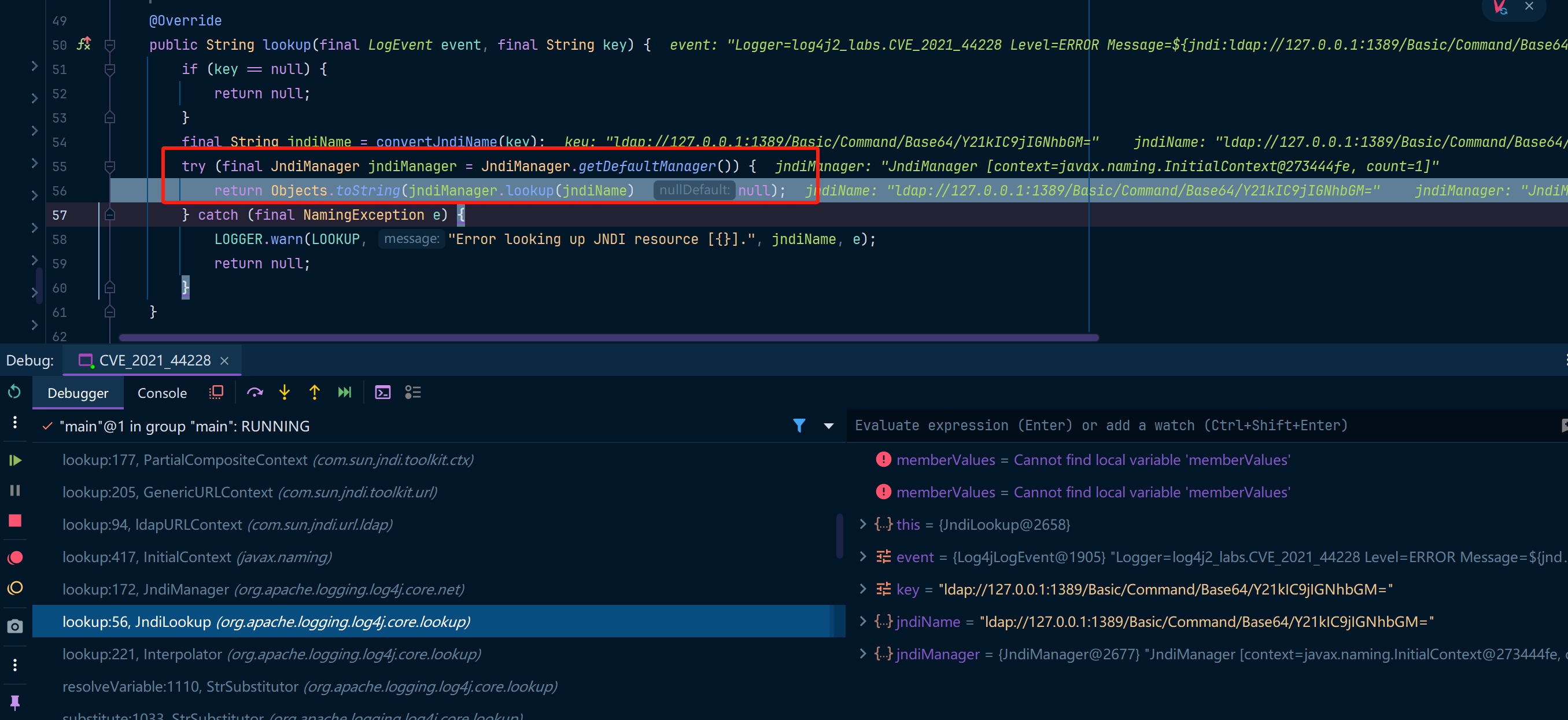Select frame resolveVariable:1110 StrSubstitutor
Viewport: 1568px width, 720px height.
coord(438,686)
